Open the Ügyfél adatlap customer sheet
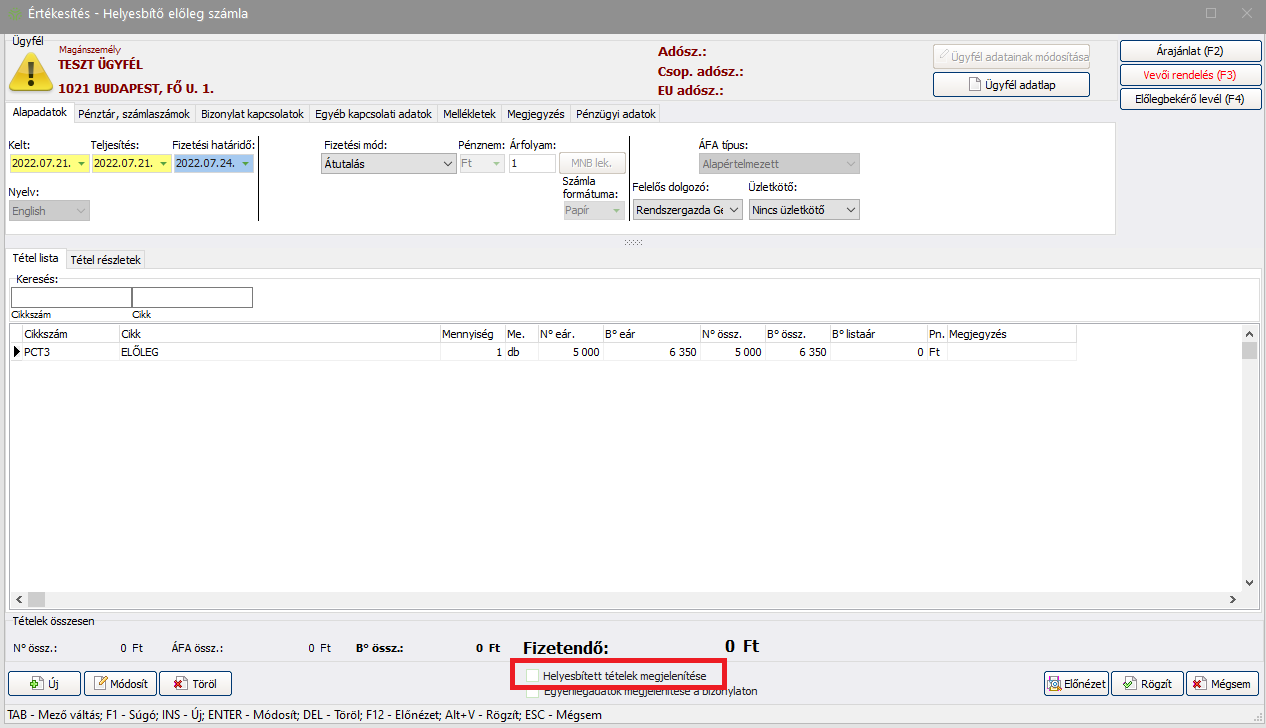Image resolution: width=1266 pixels, height=728 pixels. (x=1011, y=85)
